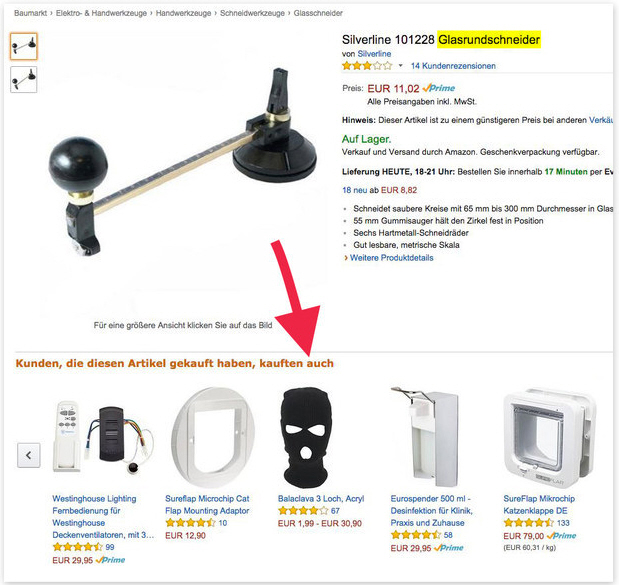Open the 14 Kundenrezensionen link
This screenshot has height=585, width=619.
click(453, 66)
